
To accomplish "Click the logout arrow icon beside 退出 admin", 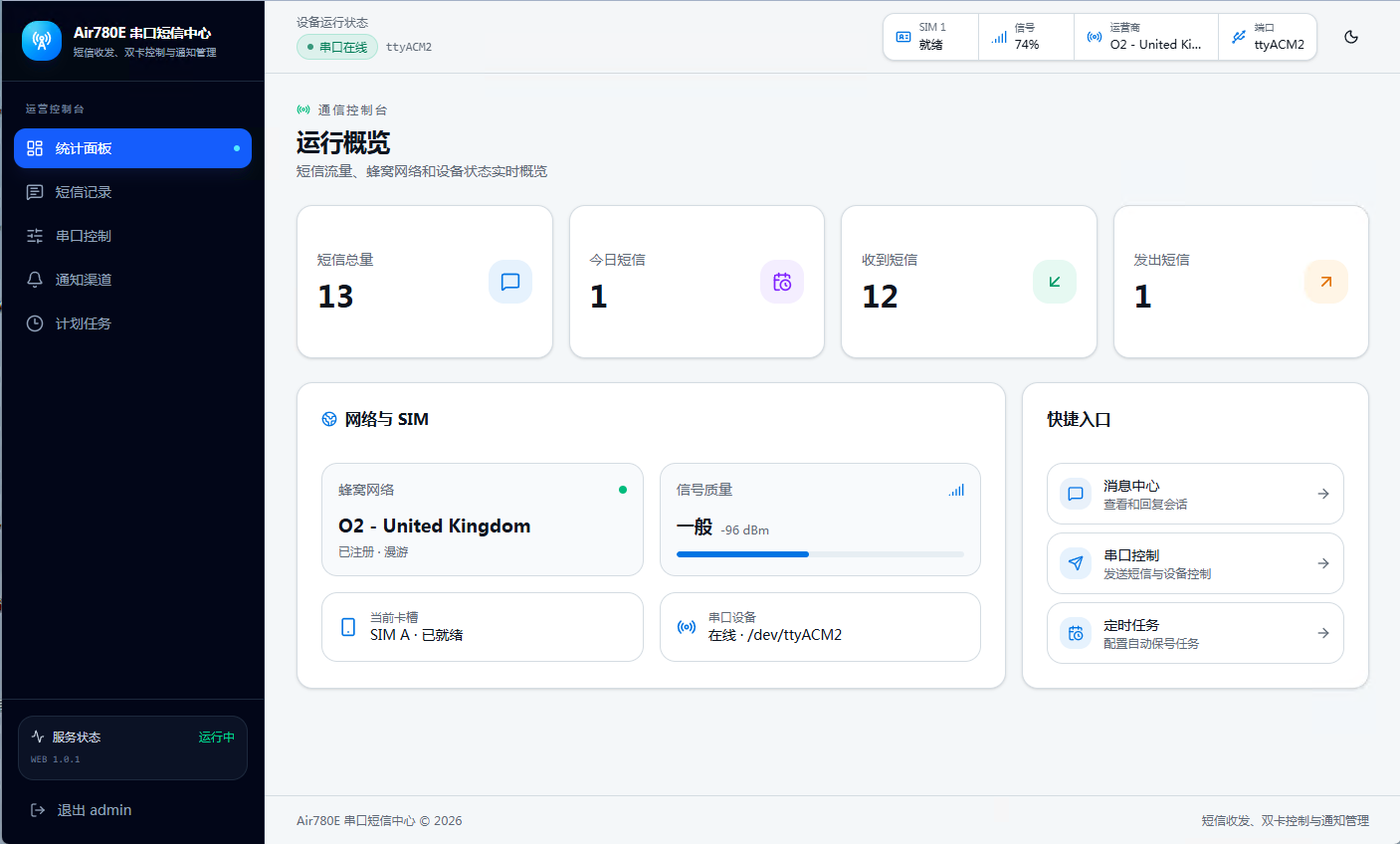I will 38,810.
